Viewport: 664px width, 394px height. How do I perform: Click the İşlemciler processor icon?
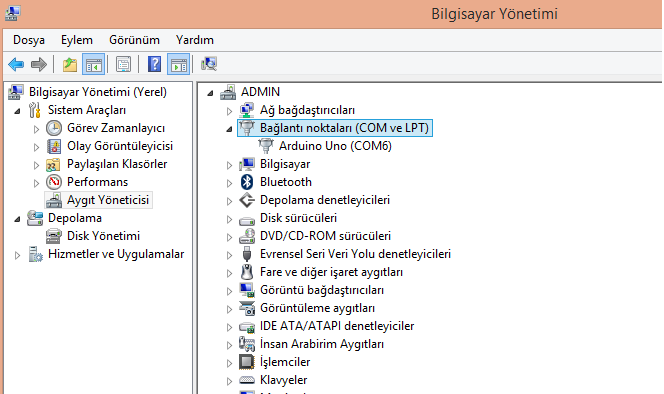(x=247, y=362)
